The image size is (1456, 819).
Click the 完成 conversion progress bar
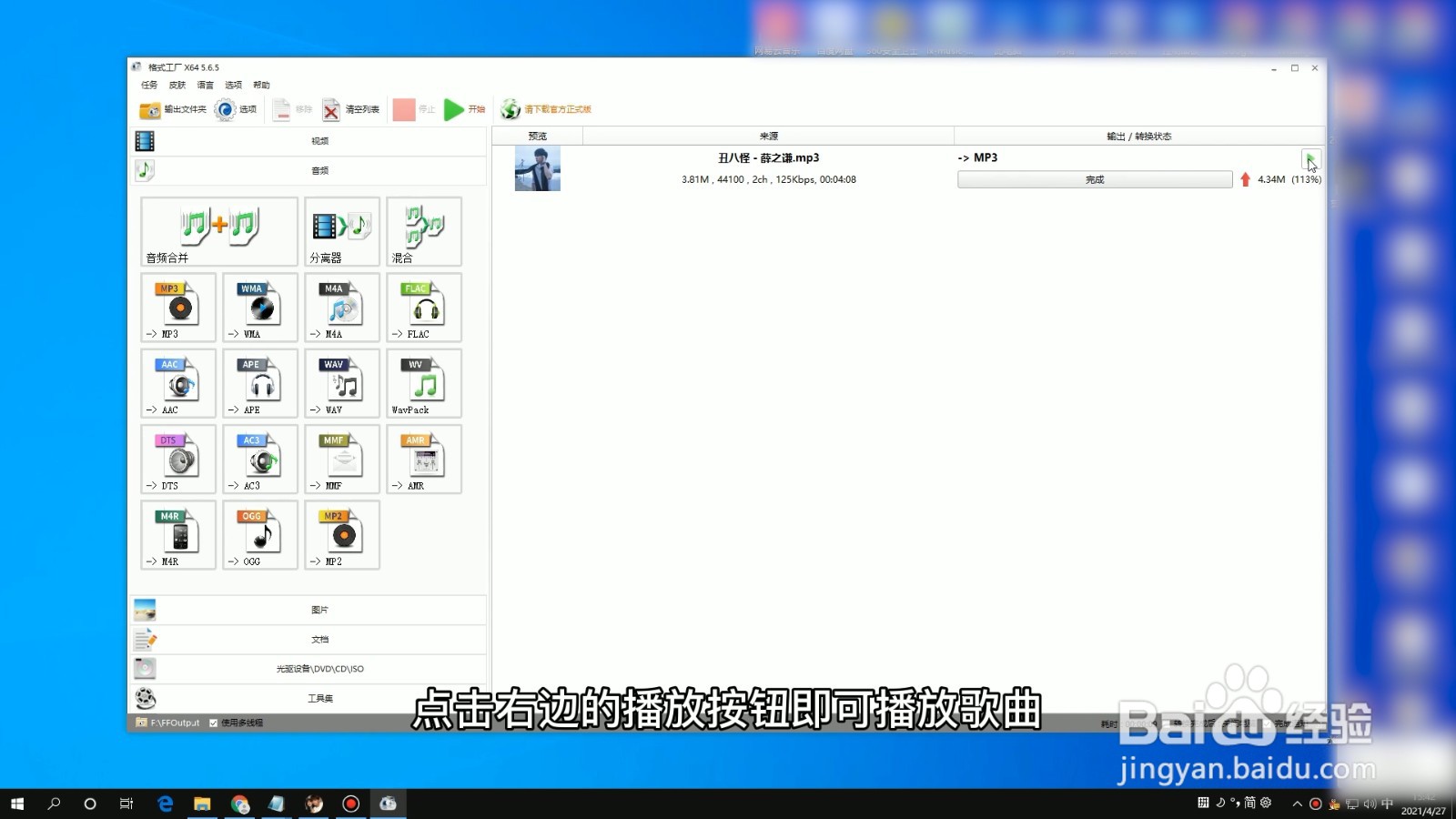pyautogui.click(x=1094, y=179)
